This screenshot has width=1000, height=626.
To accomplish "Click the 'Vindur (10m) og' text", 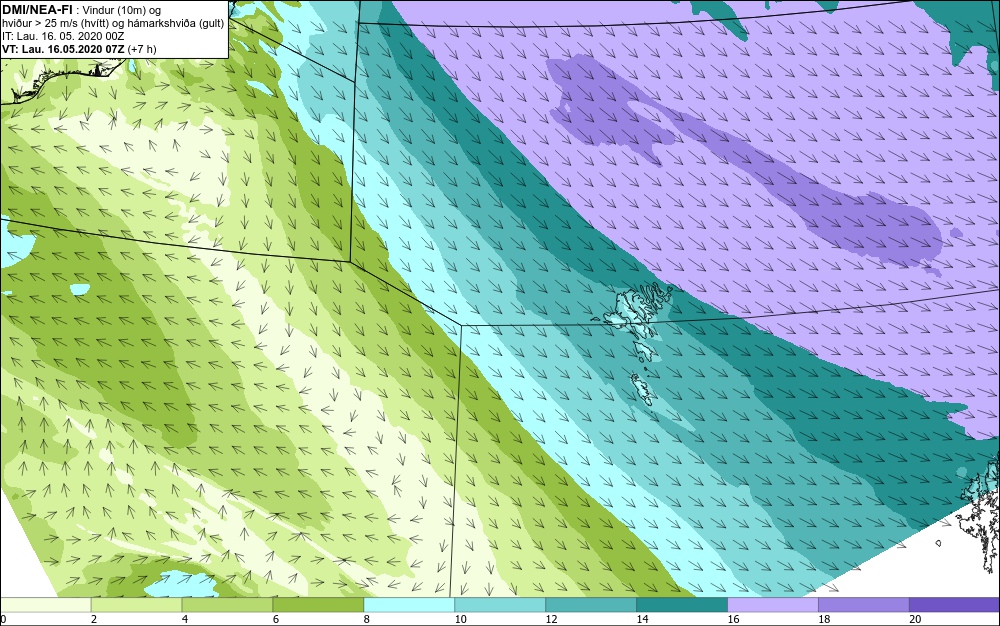I will (122, 10).
